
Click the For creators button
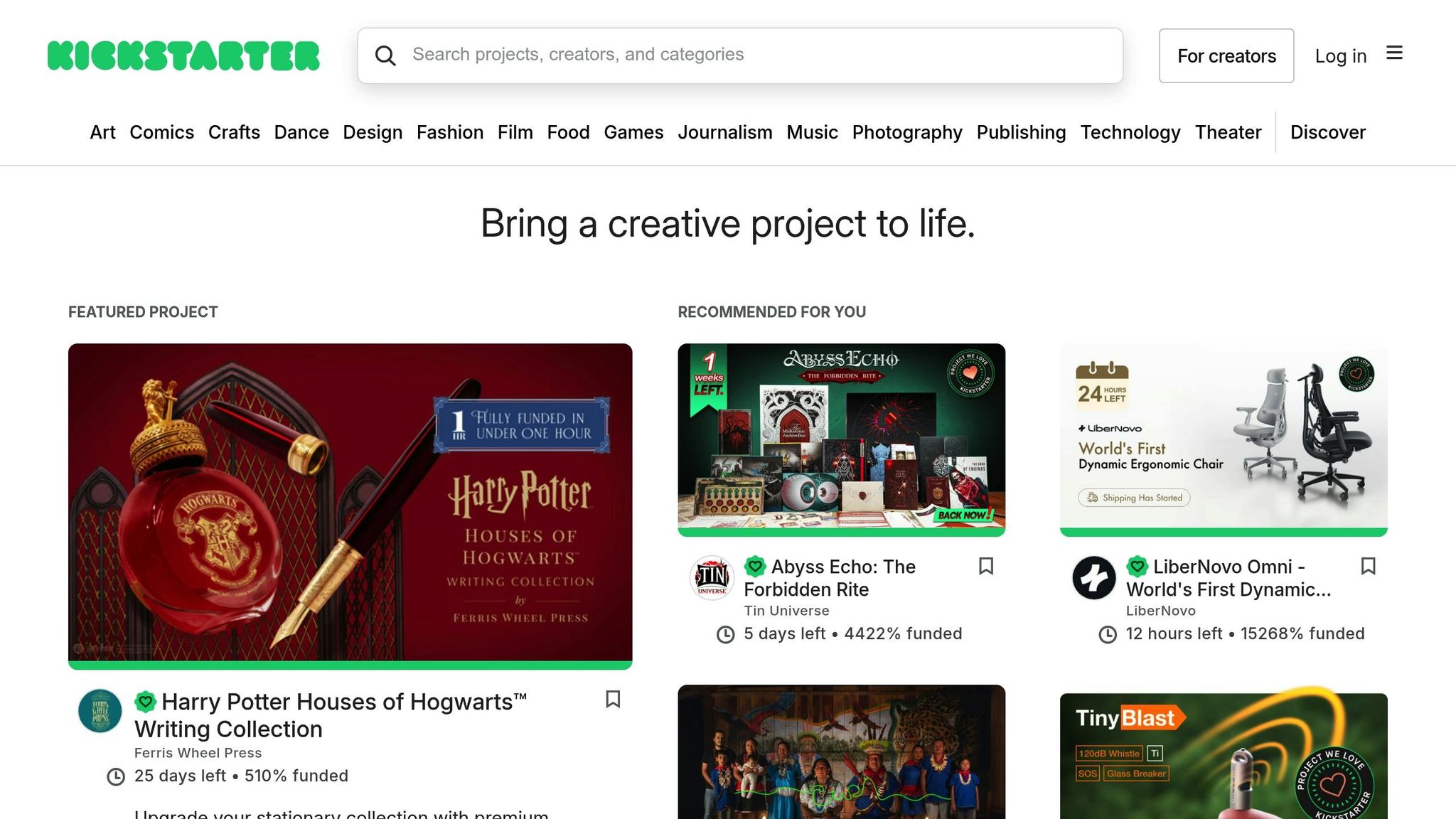pyautogui.click(x=1226, y=55)
